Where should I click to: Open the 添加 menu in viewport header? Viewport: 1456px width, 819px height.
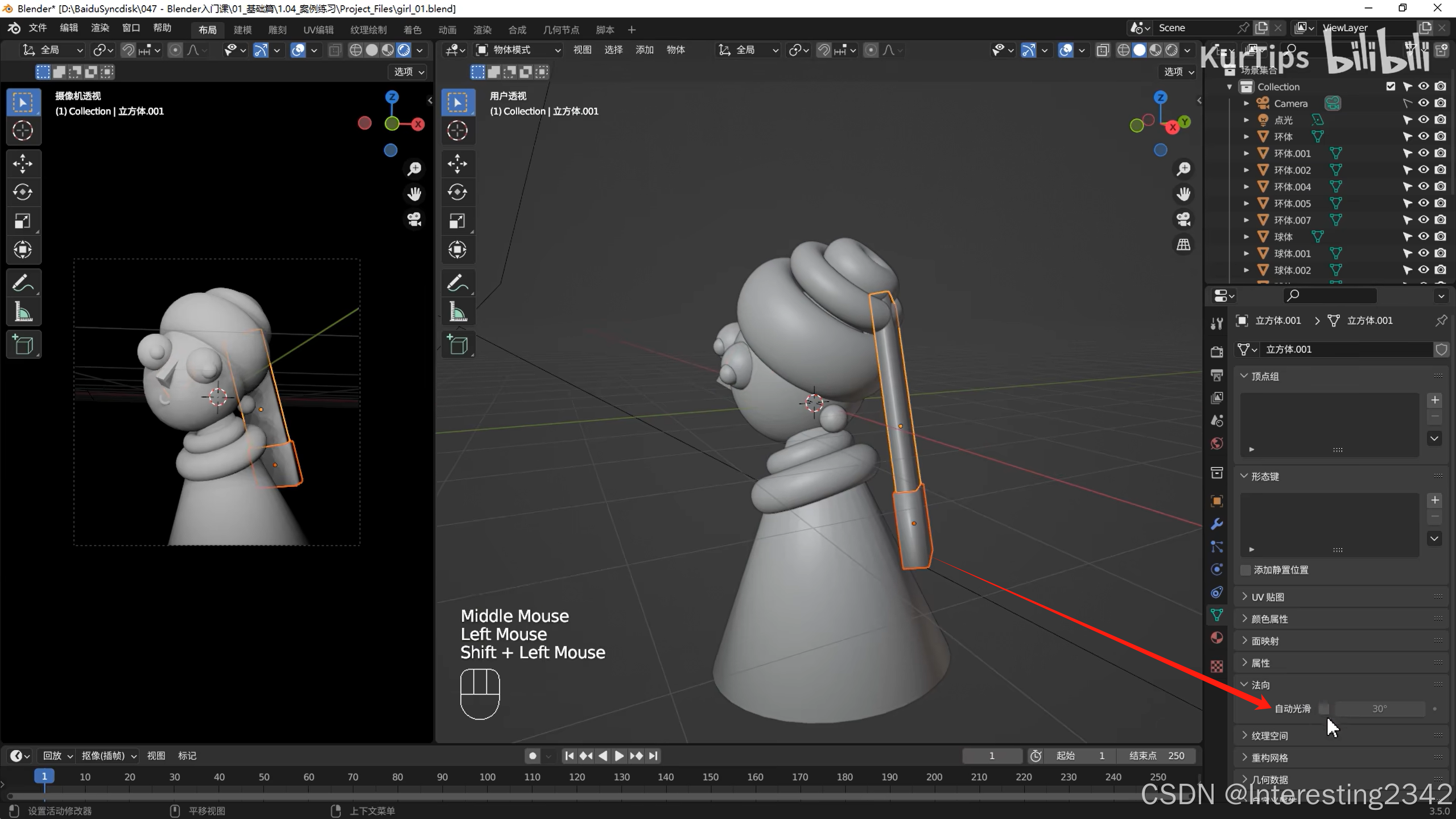644,50
